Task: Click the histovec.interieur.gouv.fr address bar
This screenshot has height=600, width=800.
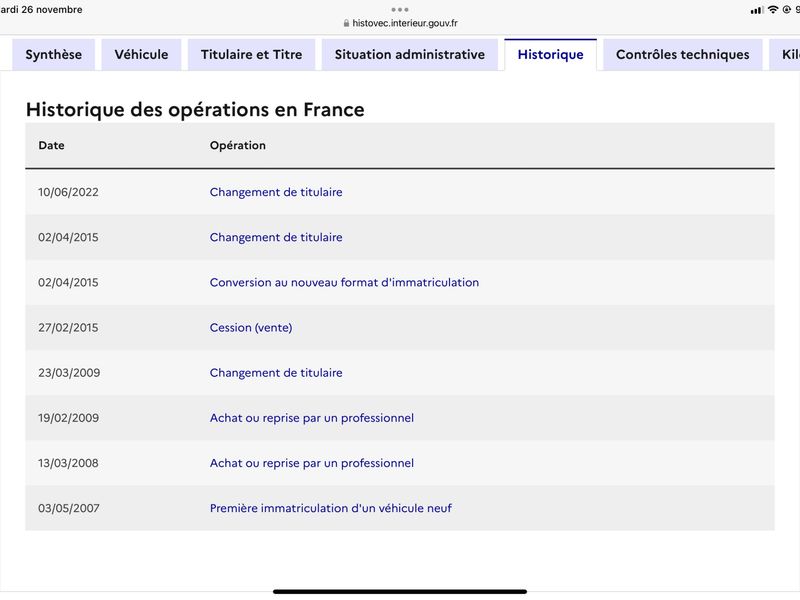Action: 400,23
